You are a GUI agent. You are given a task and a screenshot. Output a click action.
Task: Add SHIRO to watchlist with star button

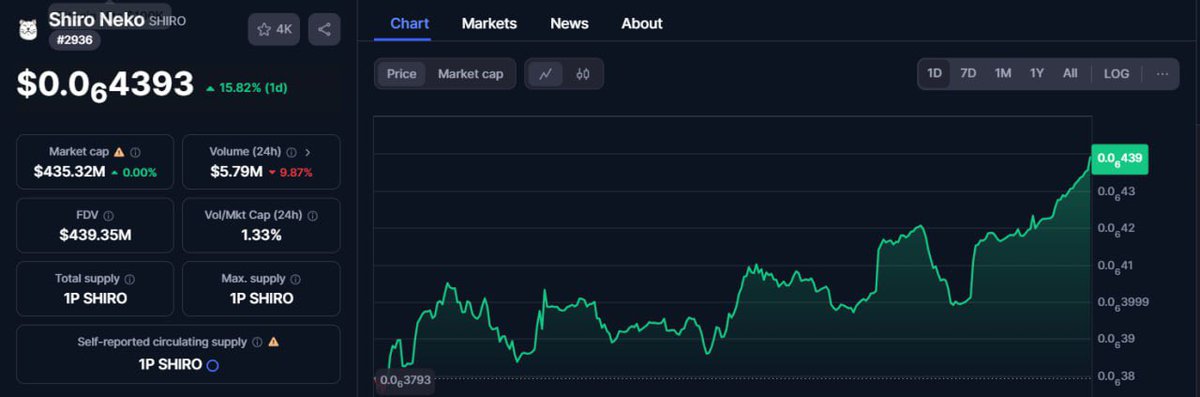(x=274, y=29)
